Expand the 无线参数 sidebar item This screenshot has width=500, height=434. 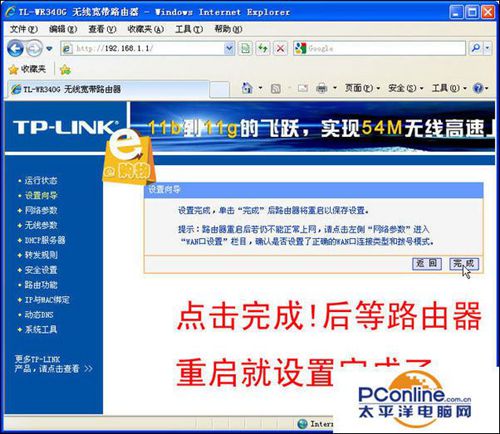pyautogui.click(x=41, y=225)
